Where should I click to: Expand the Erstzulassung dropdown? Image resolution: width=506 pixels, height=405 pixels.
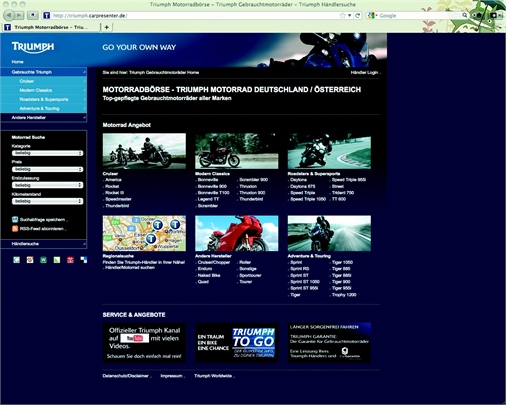click(x=47, y=185)
